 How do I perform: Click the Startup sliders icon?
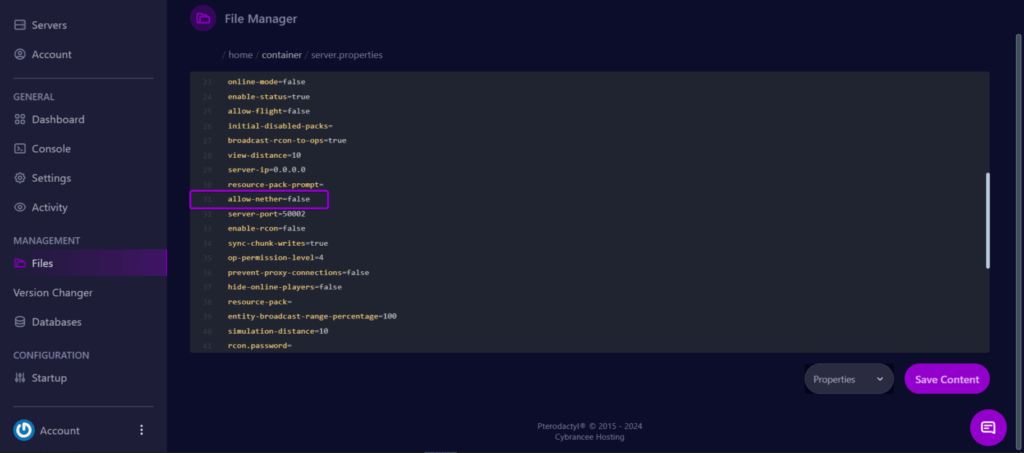click(20, 378)
